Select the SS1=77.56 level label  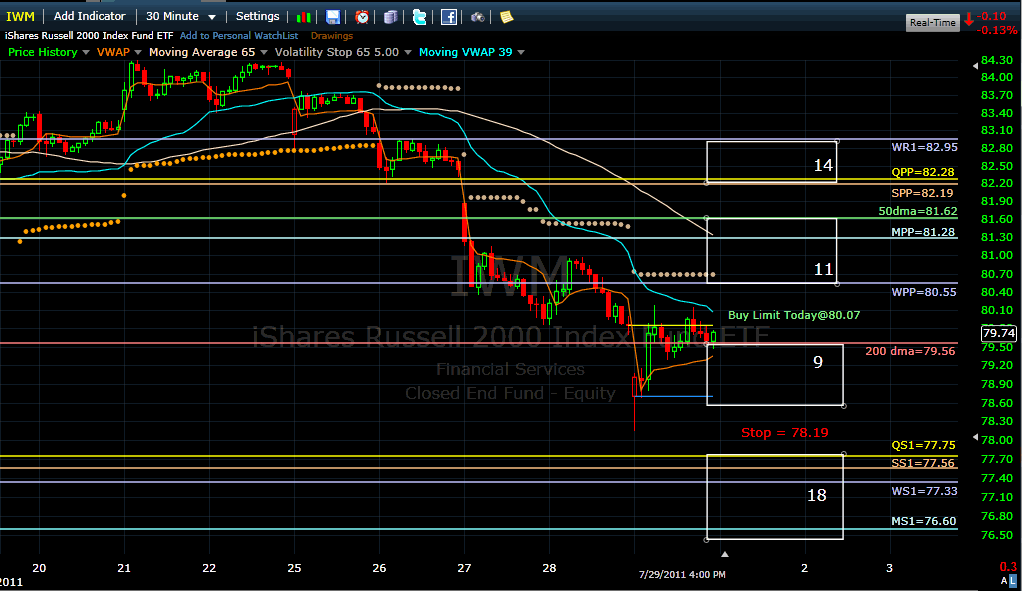click(923, 463)
